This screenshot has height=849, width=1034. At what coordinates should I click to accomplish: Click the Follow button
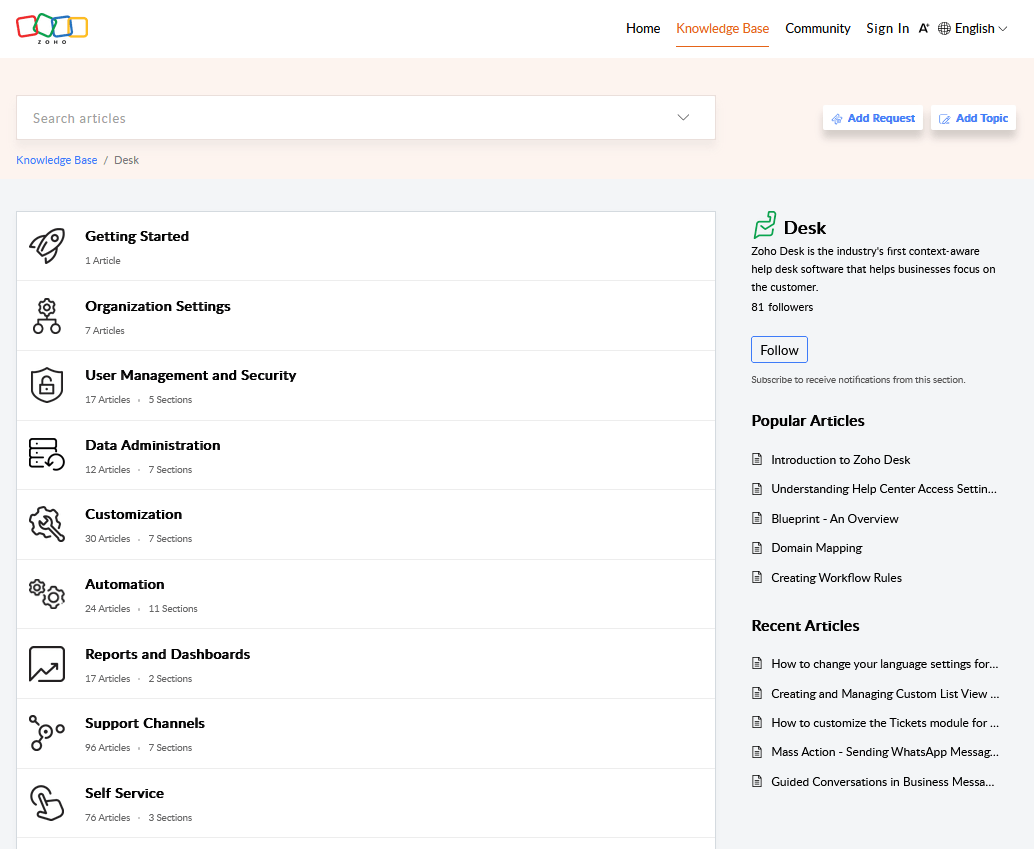click(x=779, y=350)
